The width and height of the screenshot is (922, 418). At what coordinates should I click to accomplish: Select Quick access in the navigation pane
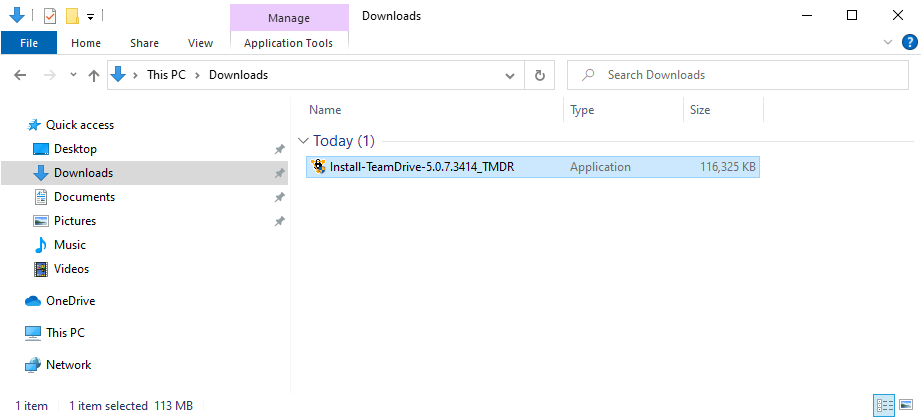pyautogui.click(x=80, y=125)
